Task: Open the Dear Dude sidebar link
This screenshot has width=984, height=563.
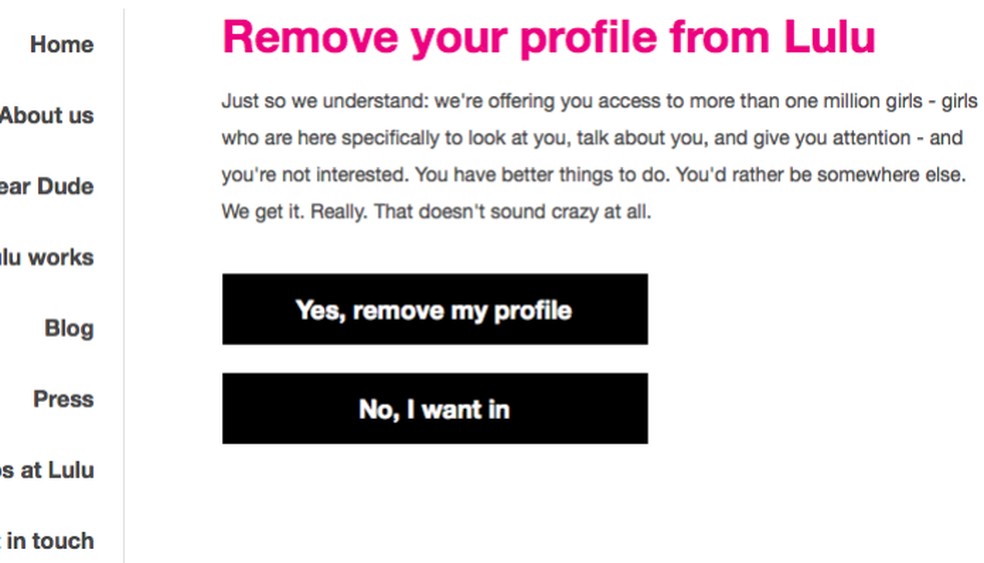Action: [47, 186]
